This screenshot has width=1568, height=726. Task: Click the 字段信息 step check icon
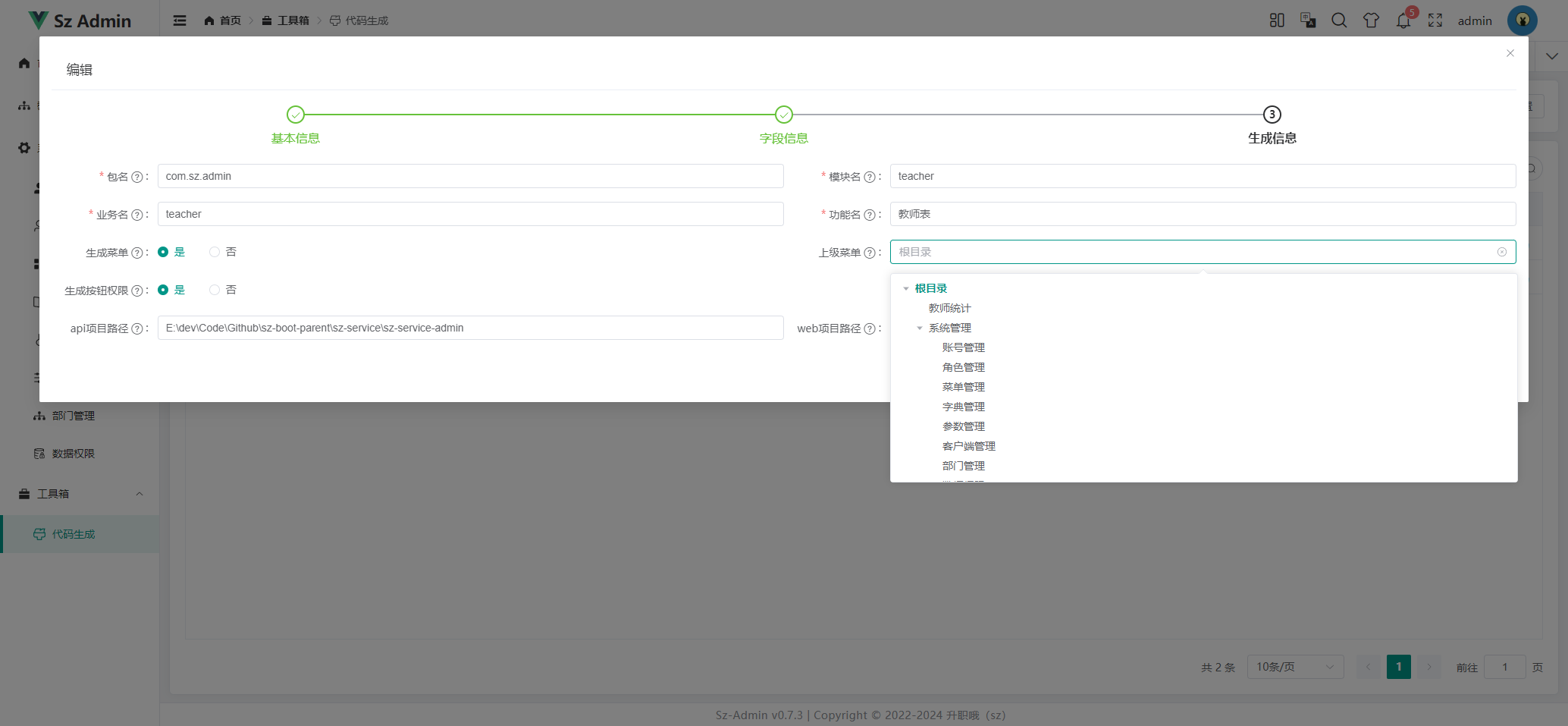coord(784,115)
